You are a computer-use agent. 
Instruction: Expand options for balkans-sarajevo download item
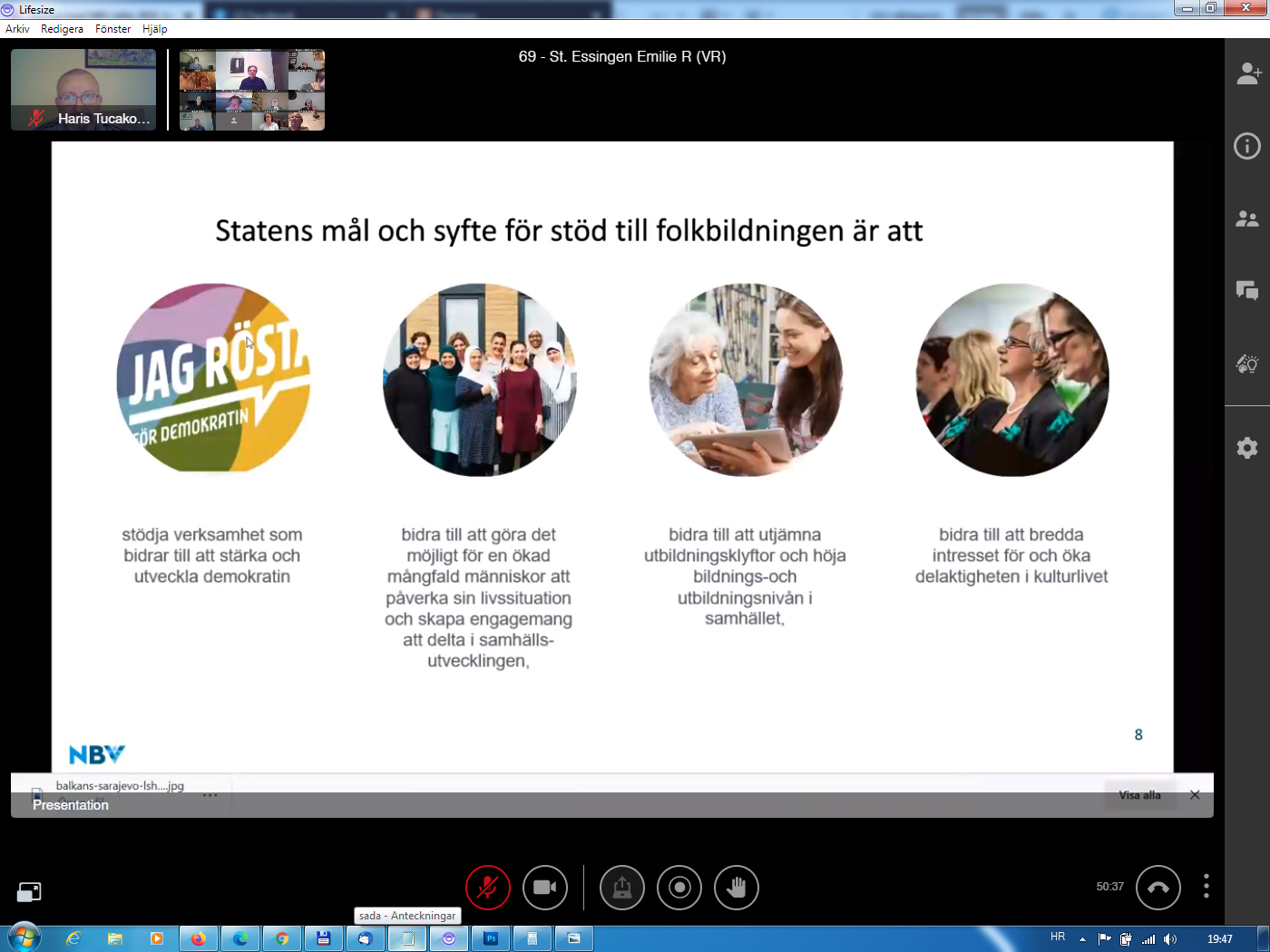(x=210, y=795)
